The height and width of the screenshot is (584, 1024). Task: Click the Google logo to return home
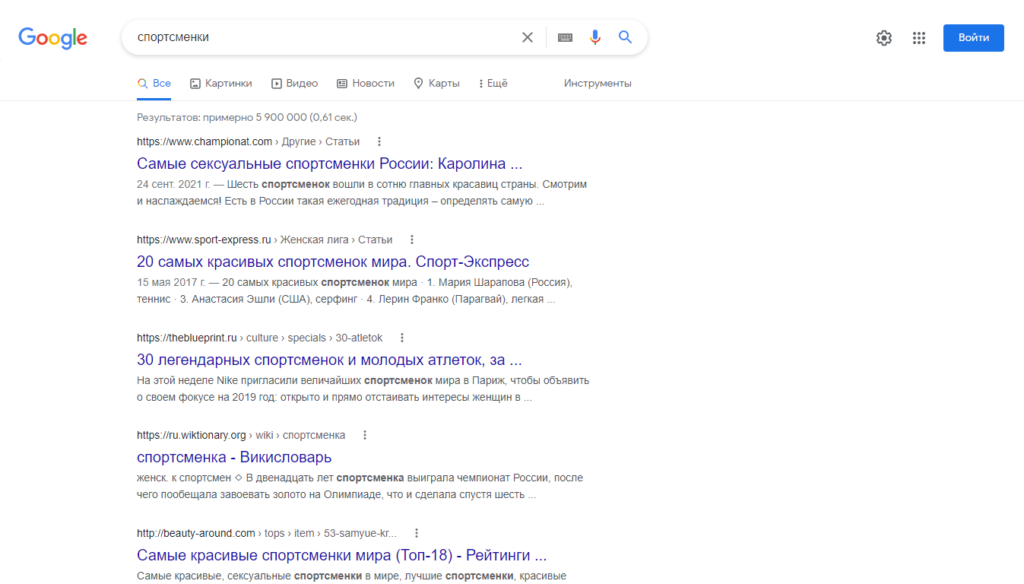point(52,37)
